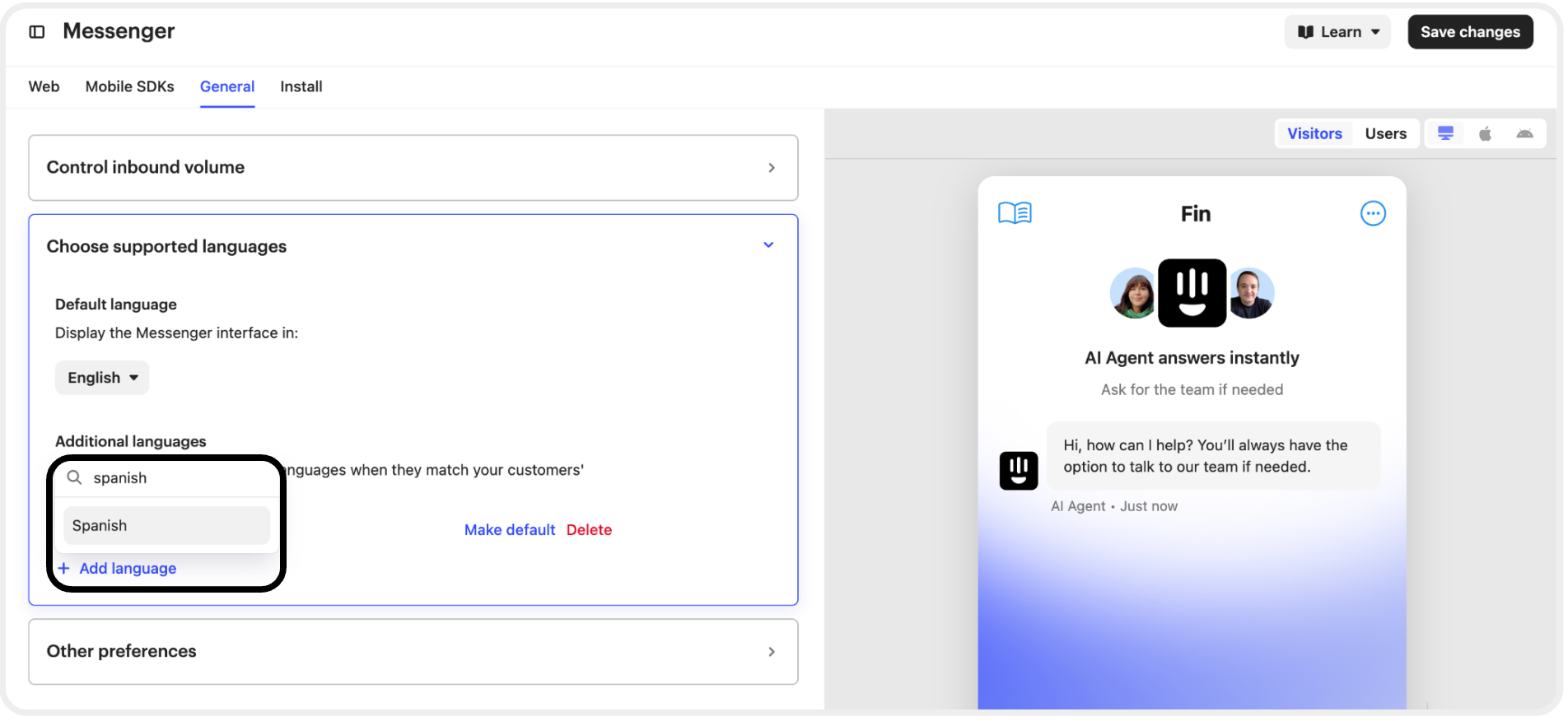This screenshot has width=1568, height=721.
Task: Click 'Display the Messenger interface in:' text
Action: [x=176, y=333]
